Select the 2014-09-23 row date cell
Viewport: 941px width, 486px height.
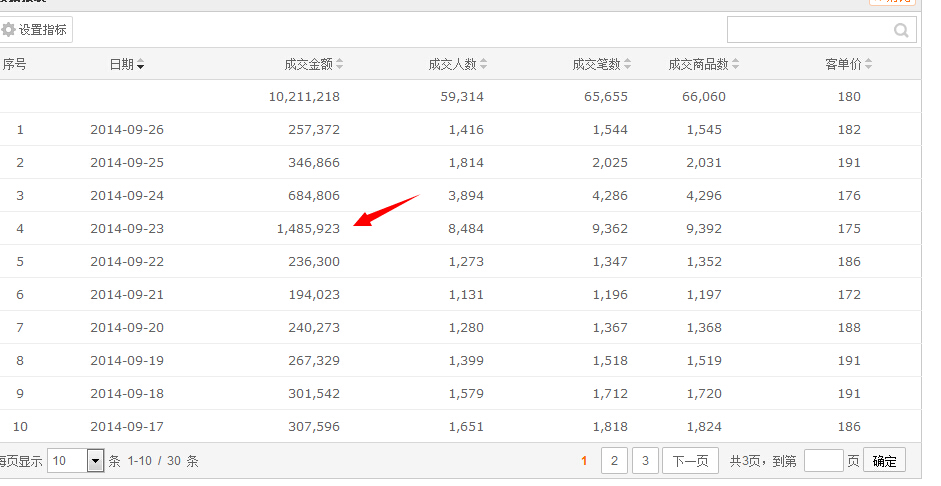(x=127, y=228)
